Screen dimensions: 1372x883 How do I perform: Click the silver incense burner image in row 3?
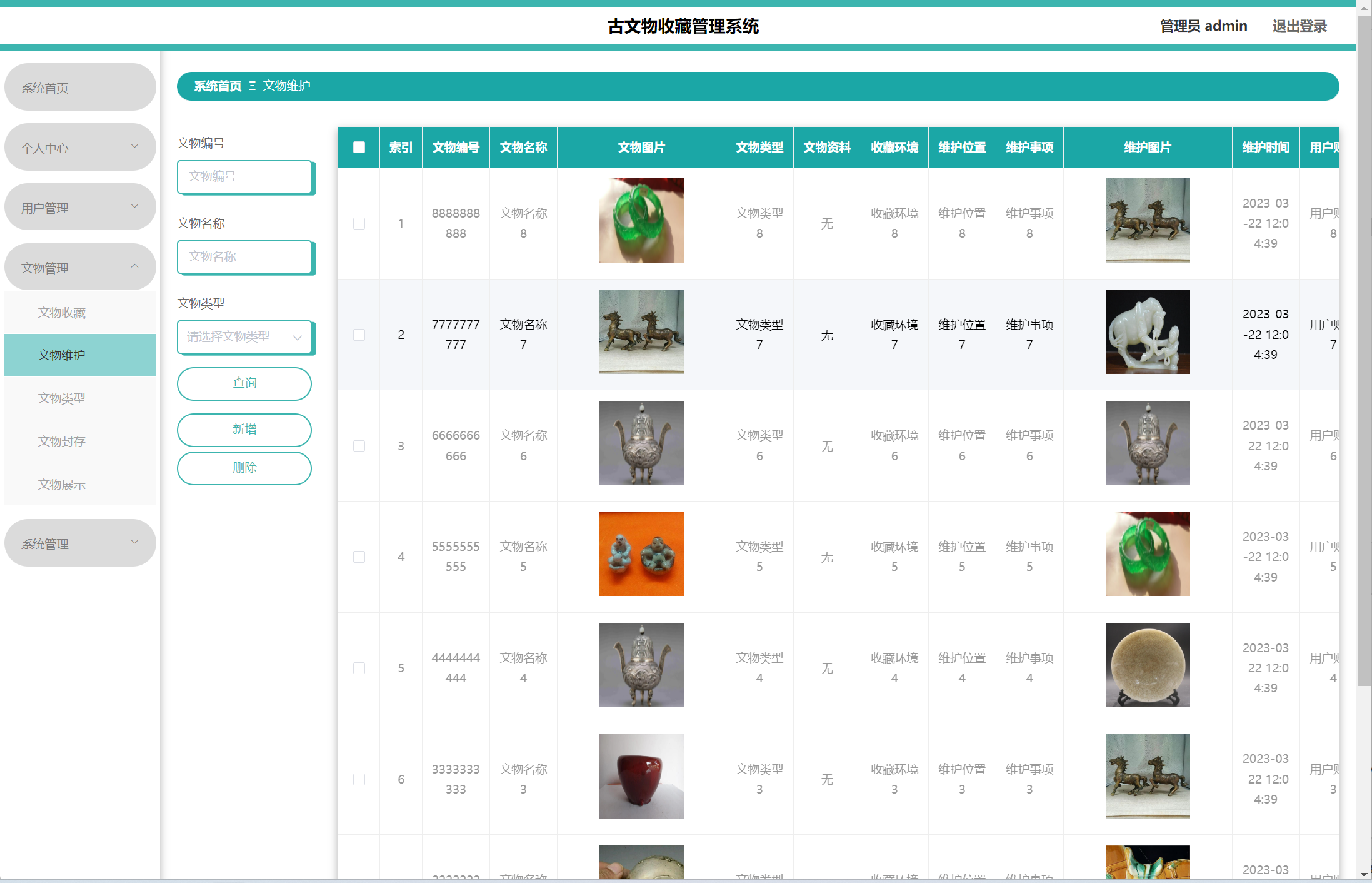tap(641, 443)
